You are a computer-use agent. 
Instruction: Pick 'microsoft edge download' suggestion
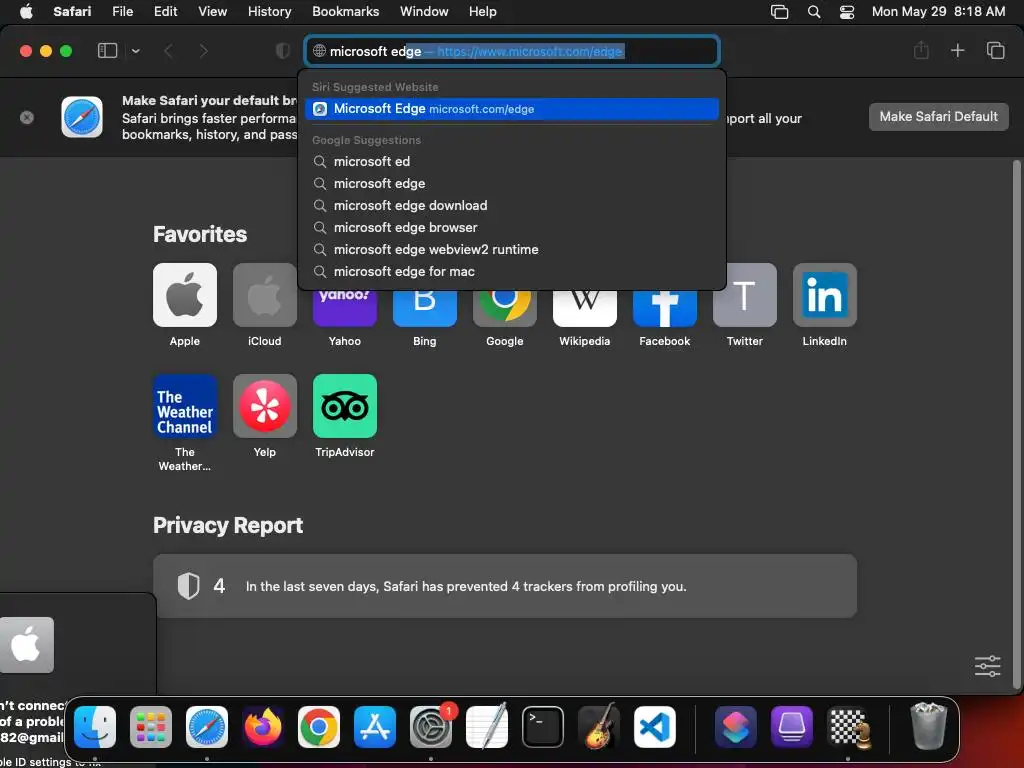point(512,206)
